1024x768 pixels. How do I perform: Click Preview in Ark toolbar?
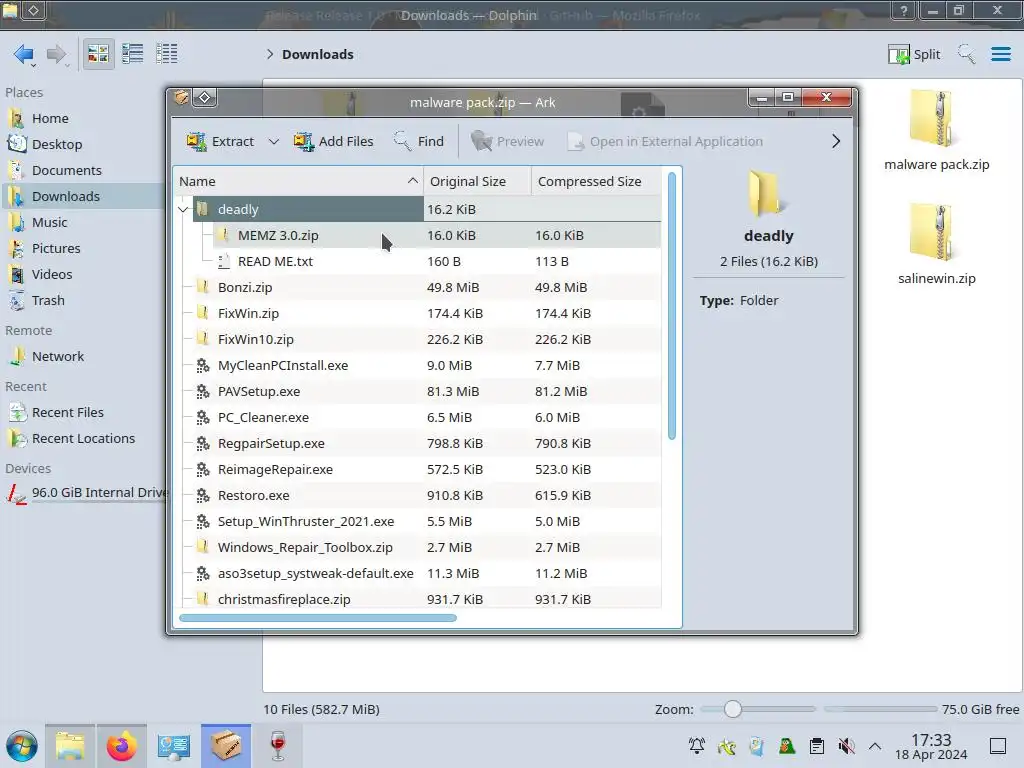[507, 141]
